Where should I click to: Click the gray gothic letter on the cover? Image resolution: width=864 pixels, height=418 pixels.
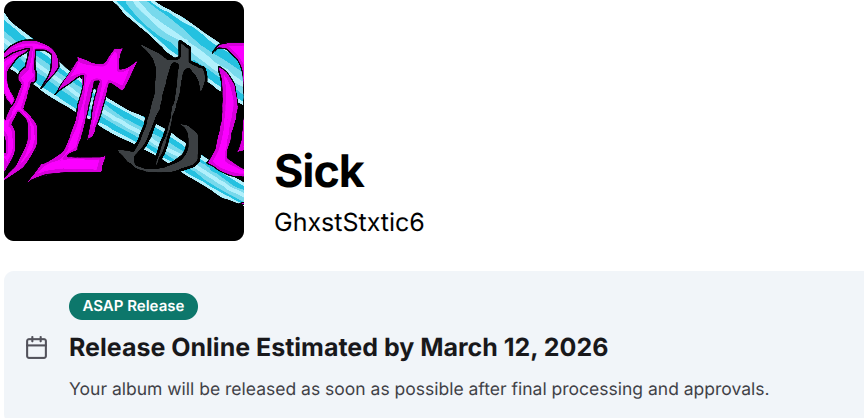(x=167, y=105)
